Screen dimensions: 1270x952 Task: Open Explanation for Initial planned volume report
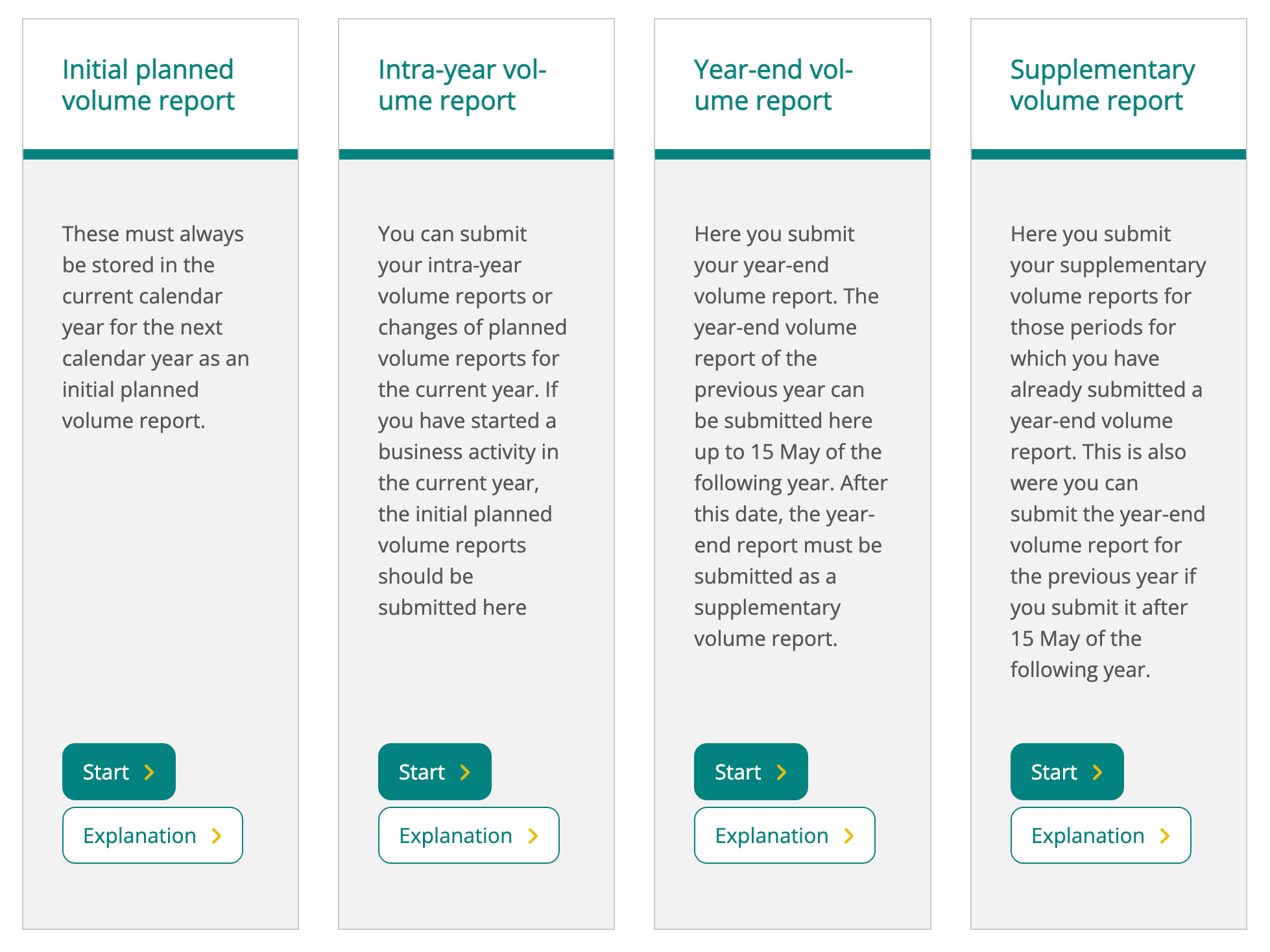152,835
